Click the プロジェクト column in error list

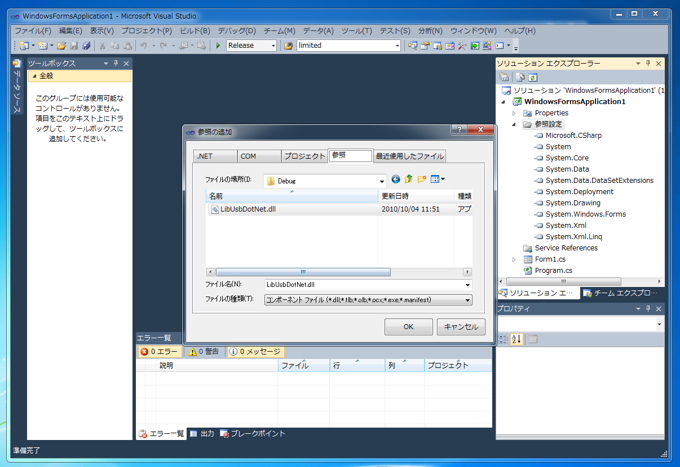point(458,366)
